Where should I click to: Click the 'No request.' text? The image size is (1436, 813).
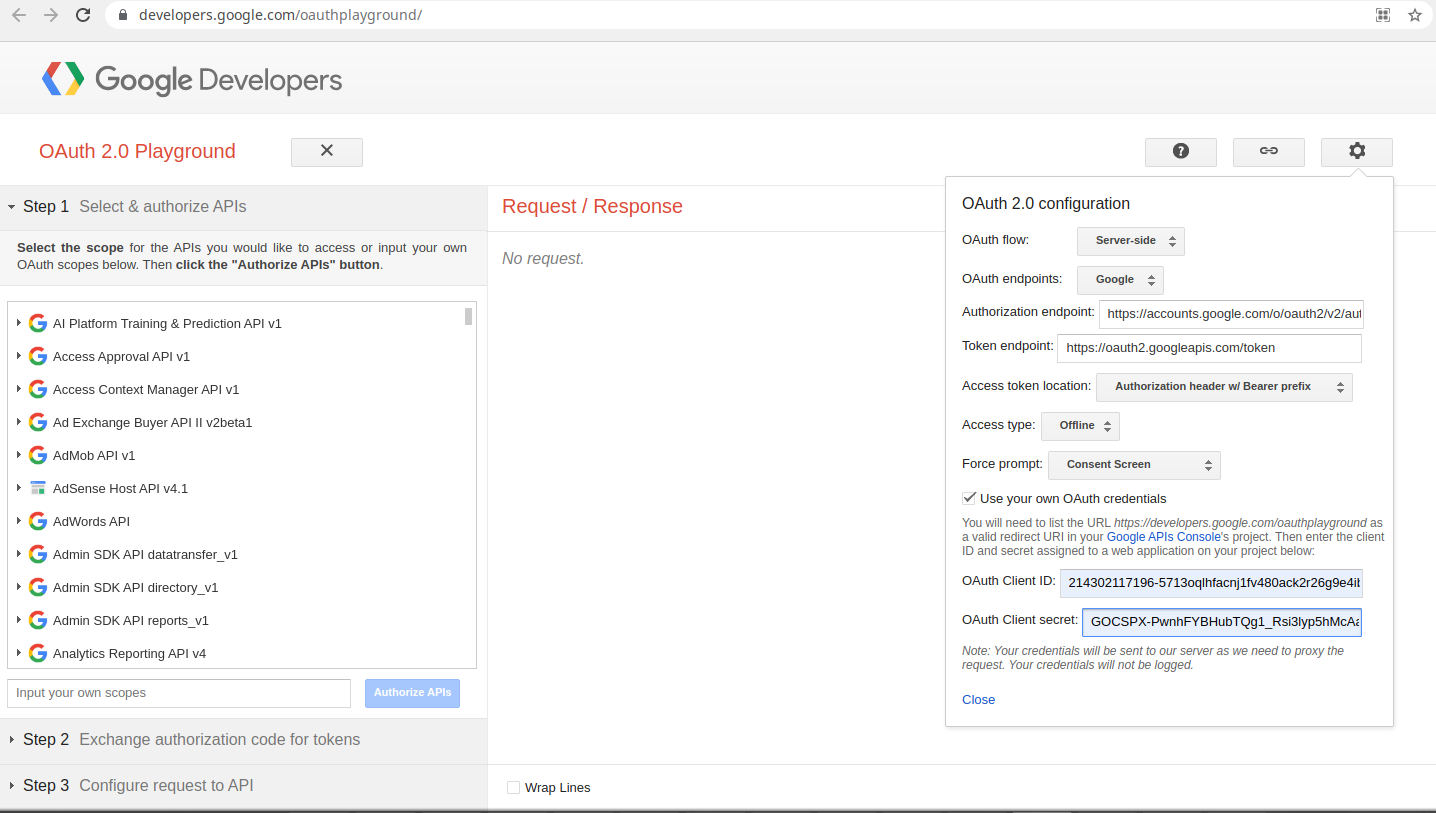pos(543,258)
